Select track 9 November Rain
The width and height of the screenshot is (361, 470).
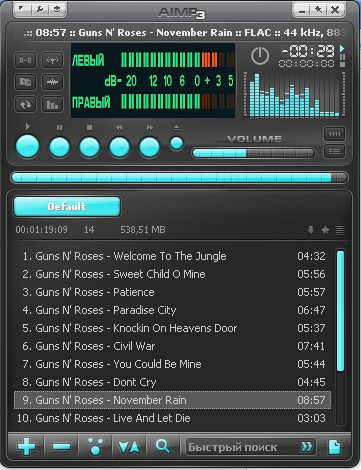[x=172, y=400]
